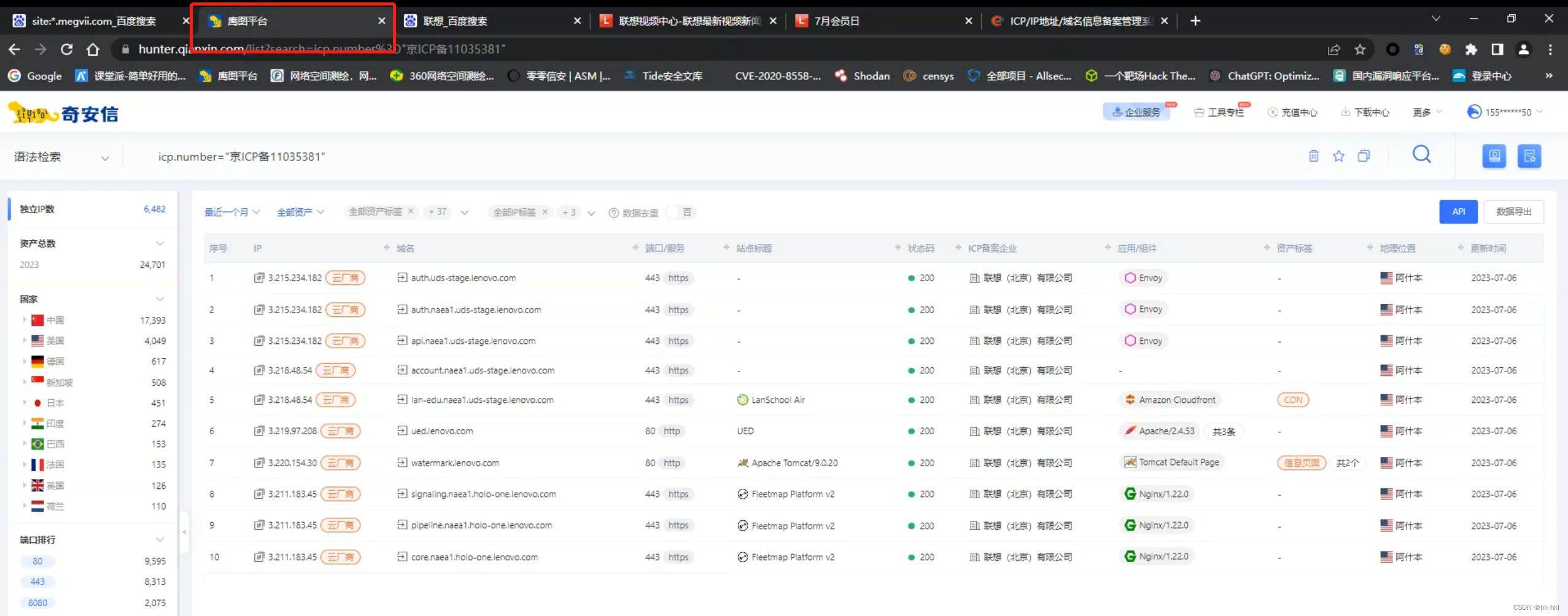Viewport: 1568px width, 616px height.
Task: Open the 语法检索 search mode dropdown
Action: click(x=61, y=157)
